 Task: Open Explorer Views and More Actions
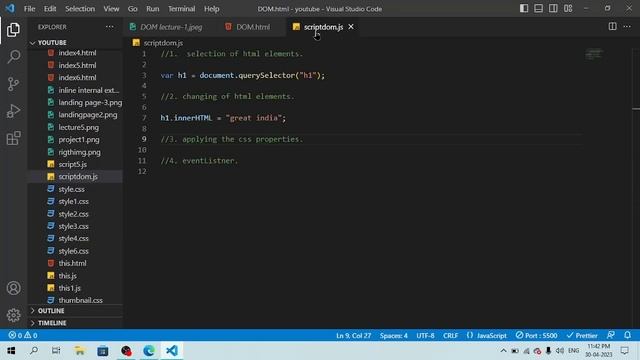[x=109, y=27]
